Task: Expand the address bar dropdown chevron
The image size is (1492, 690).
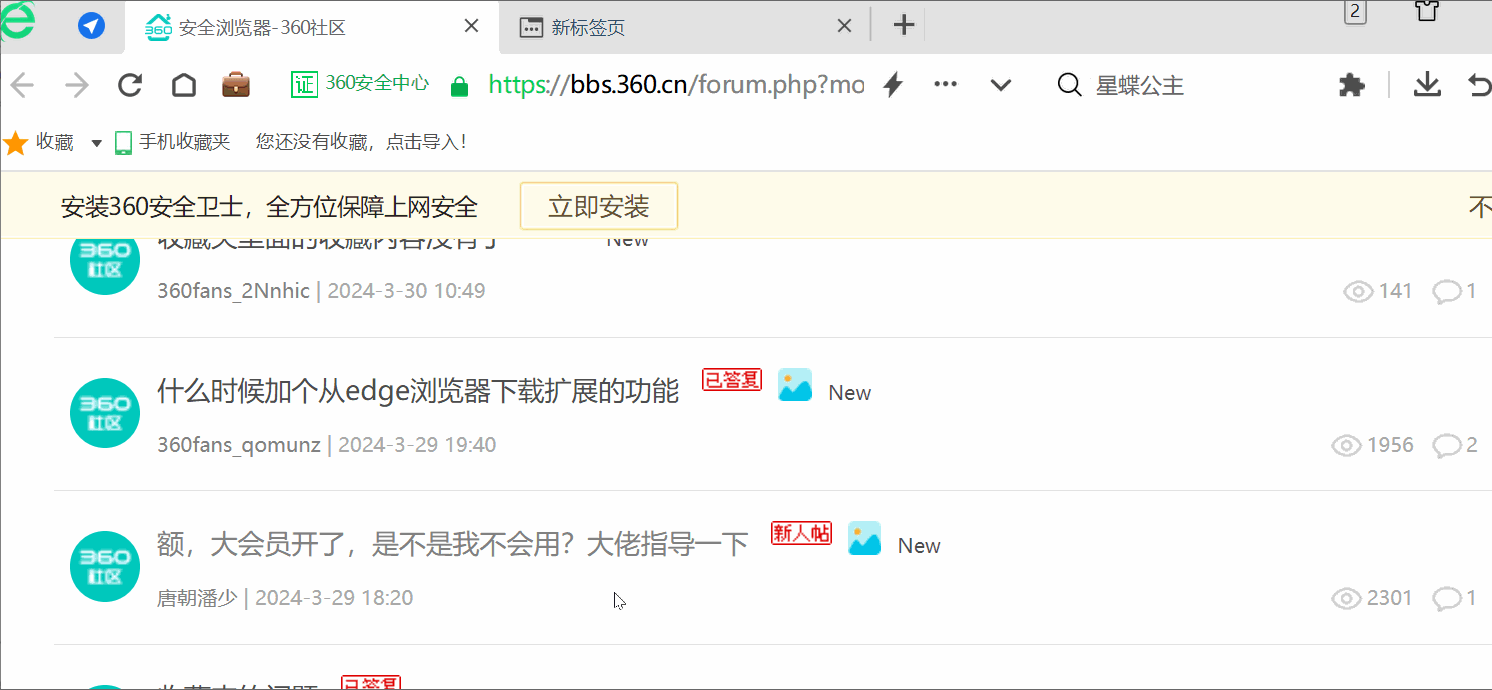Action: coord(1001,86)
